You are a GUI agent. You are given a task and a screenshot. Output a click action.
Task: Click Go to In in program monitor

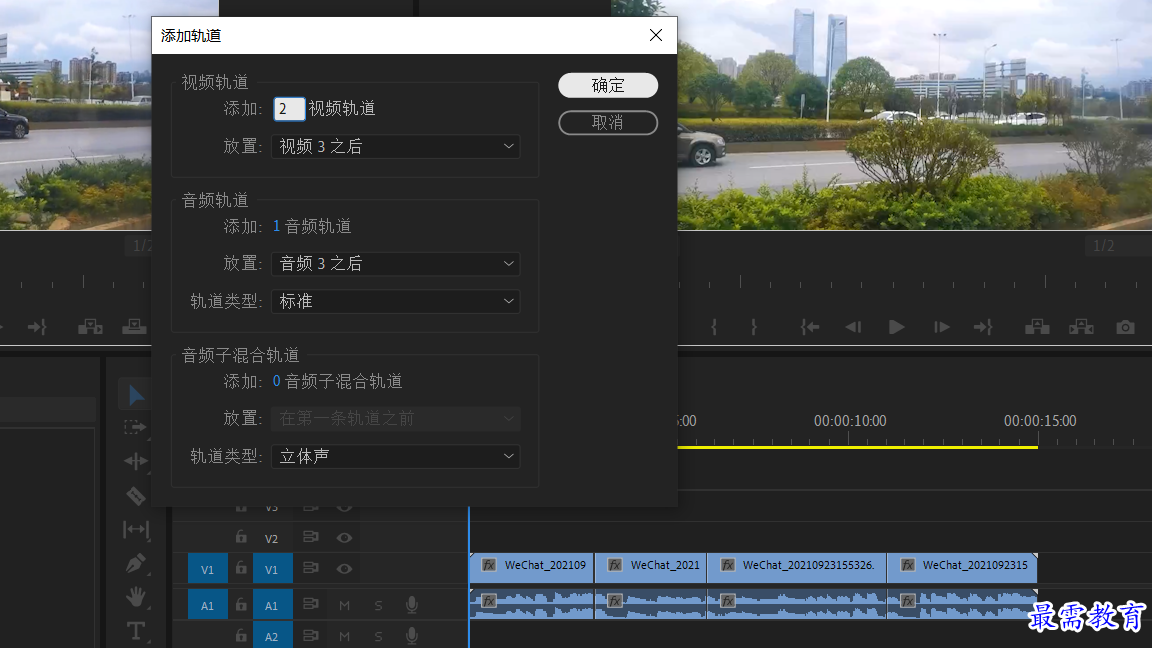[x=810, y=327]
